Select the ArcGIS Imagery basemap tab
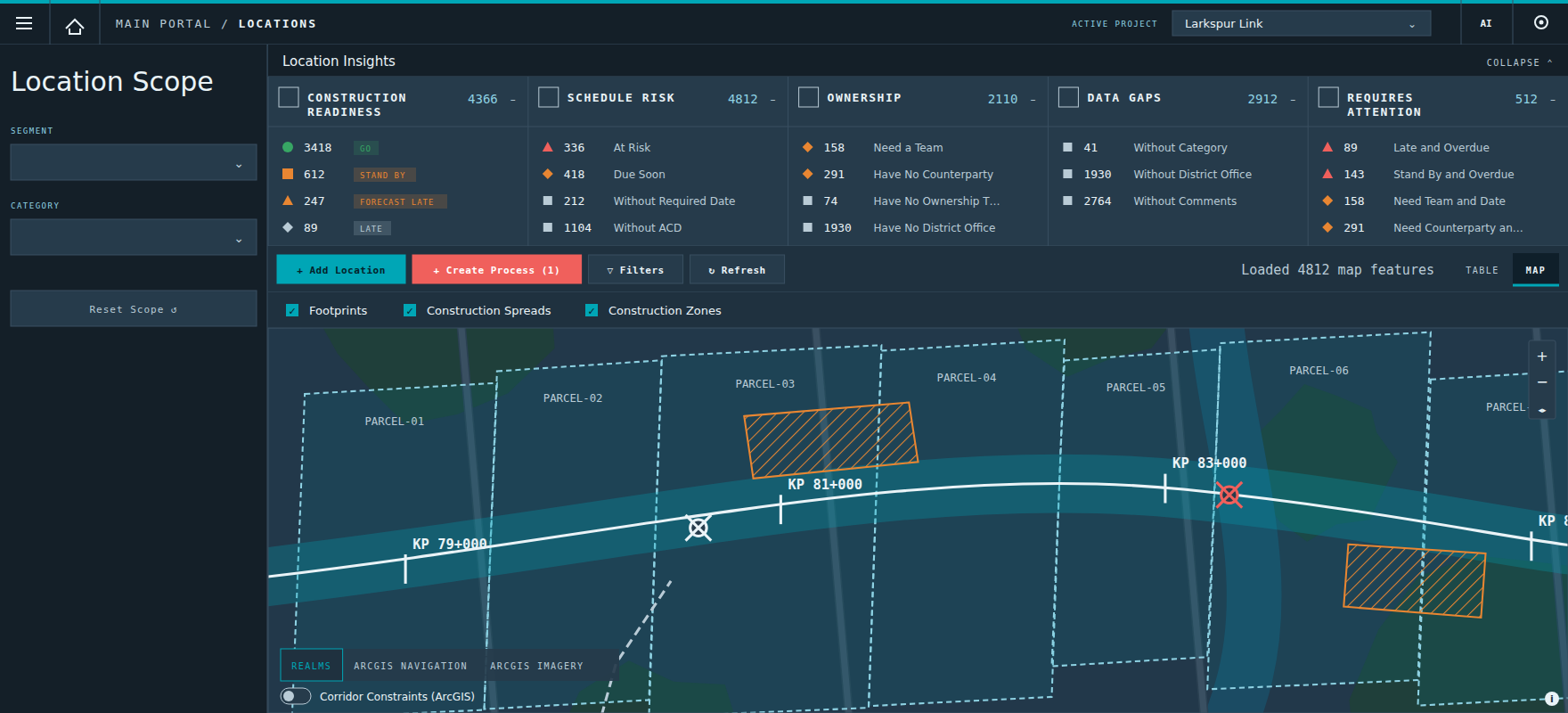Image resolution: width=1568 pixels, height=713 pixels. (536, 666)
